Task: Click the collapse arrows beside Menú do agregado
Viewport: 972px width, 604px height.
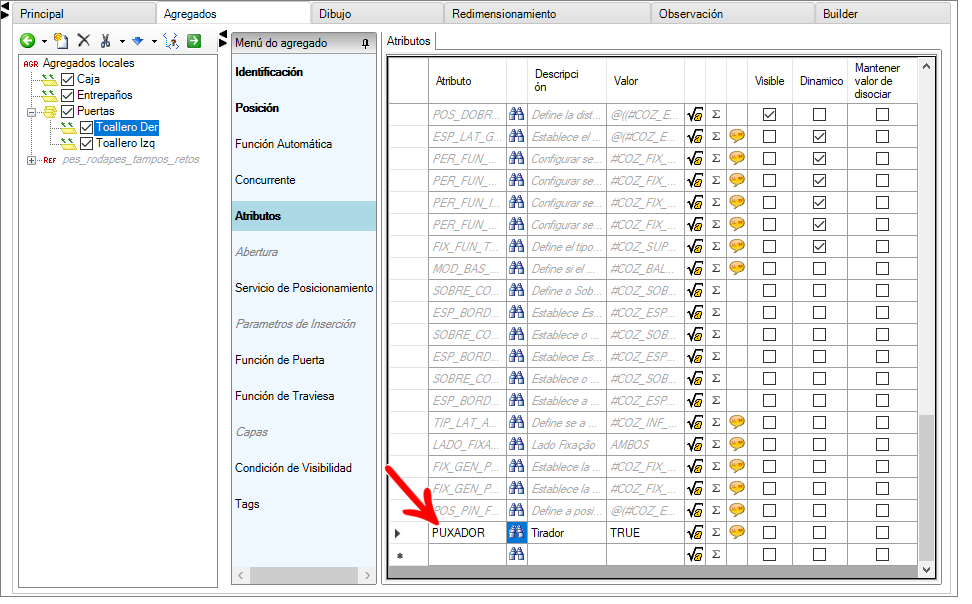Action: click(223, 39)
